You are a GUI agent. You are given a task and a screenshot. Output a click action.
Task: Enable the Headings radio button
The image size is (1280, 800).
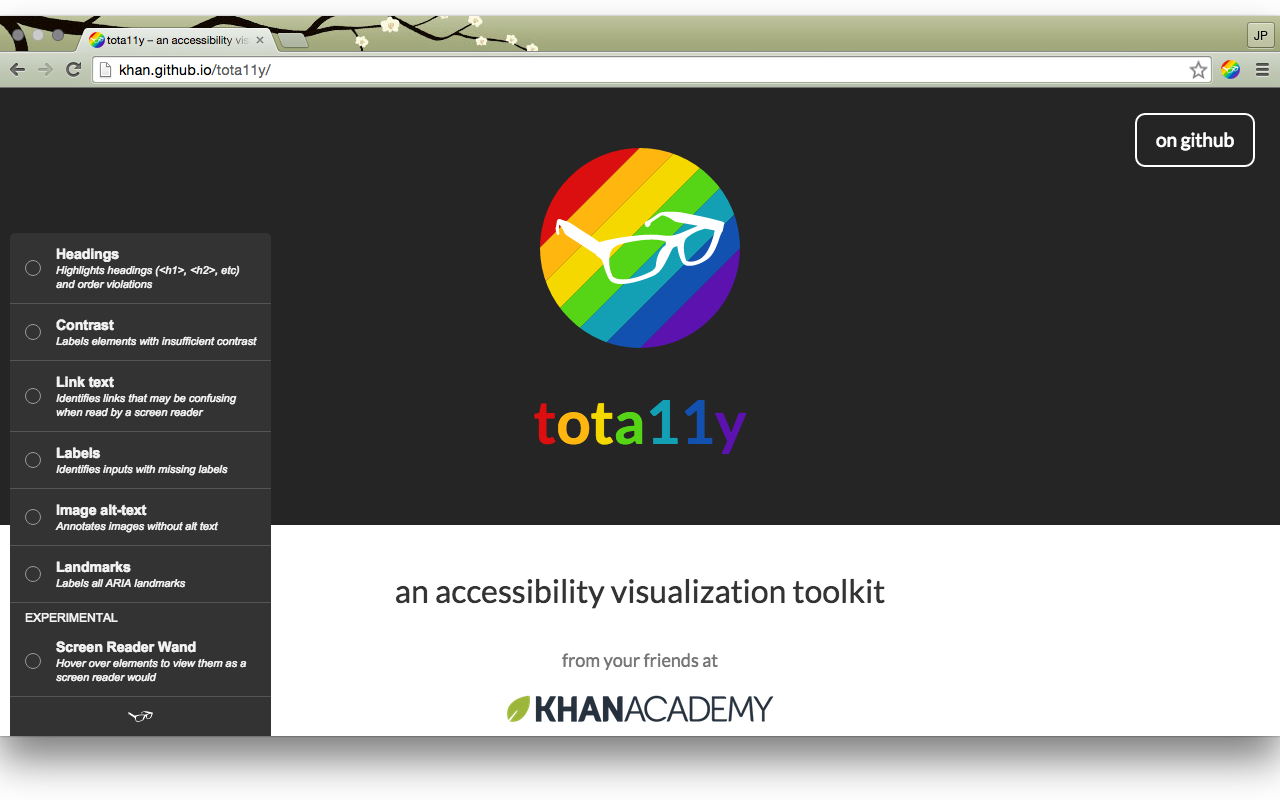[x=33, y=268]
